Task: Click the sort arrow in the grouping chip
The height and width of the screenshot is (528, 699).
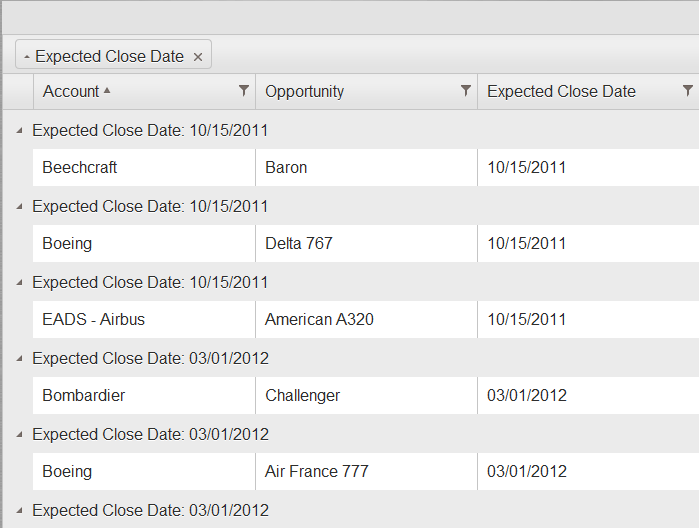Action: tap(27, 57)
